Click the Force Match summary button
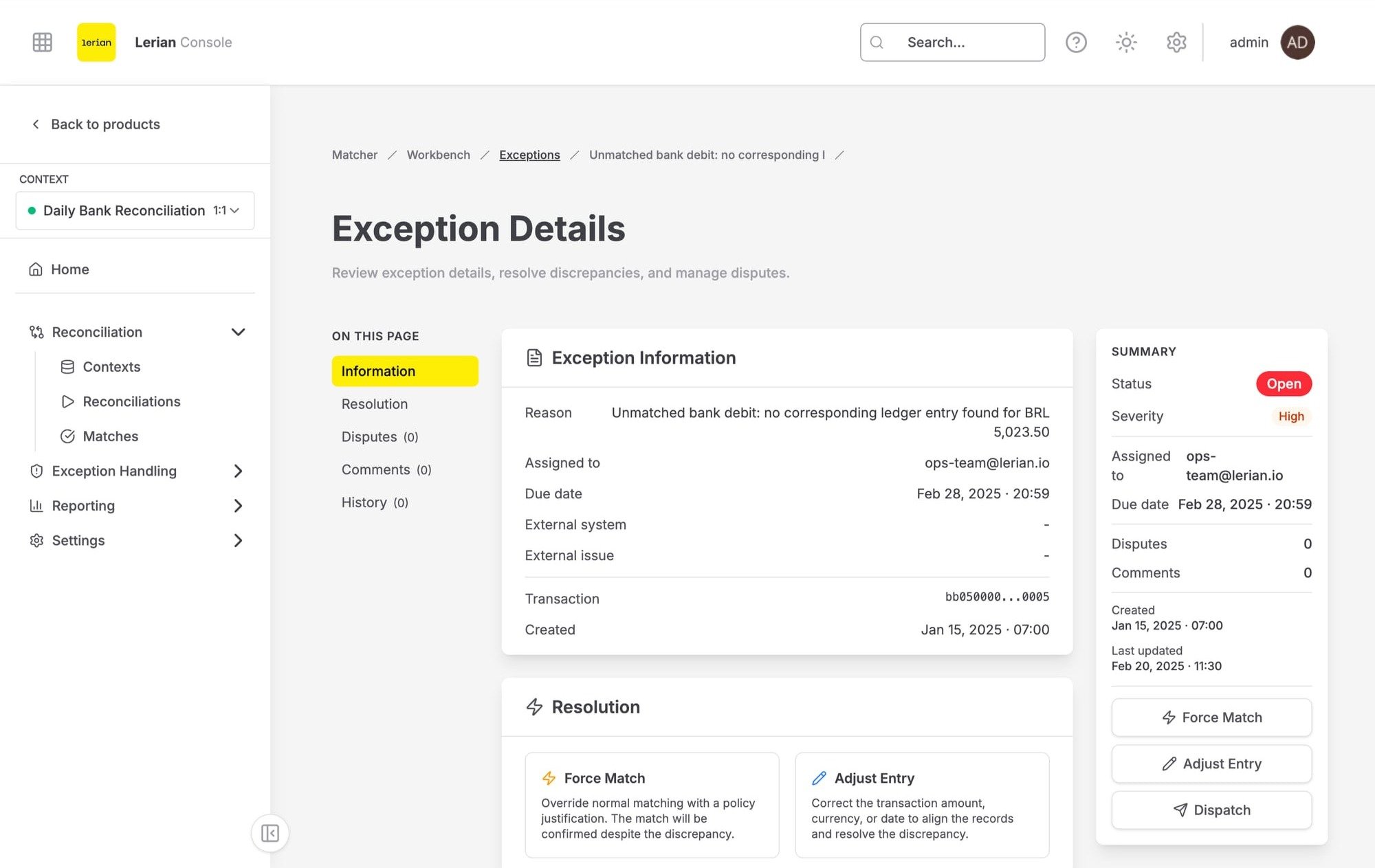The height and width of the screenshot is (868, 1375). tap(1211, 717)
